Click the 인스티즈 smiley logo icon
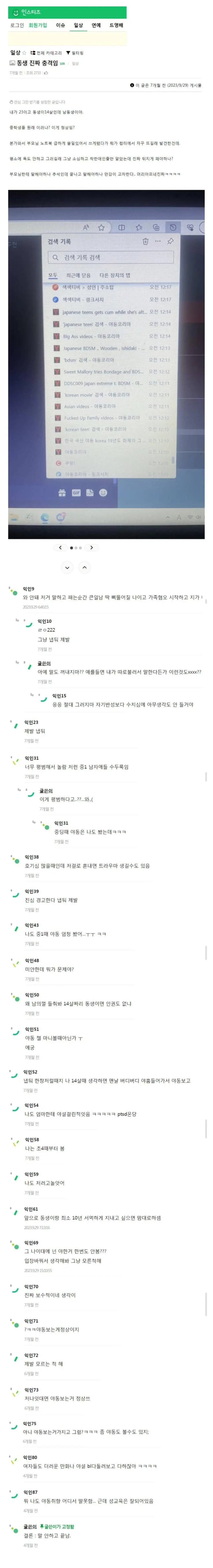213x1568 pixels. 16,12
